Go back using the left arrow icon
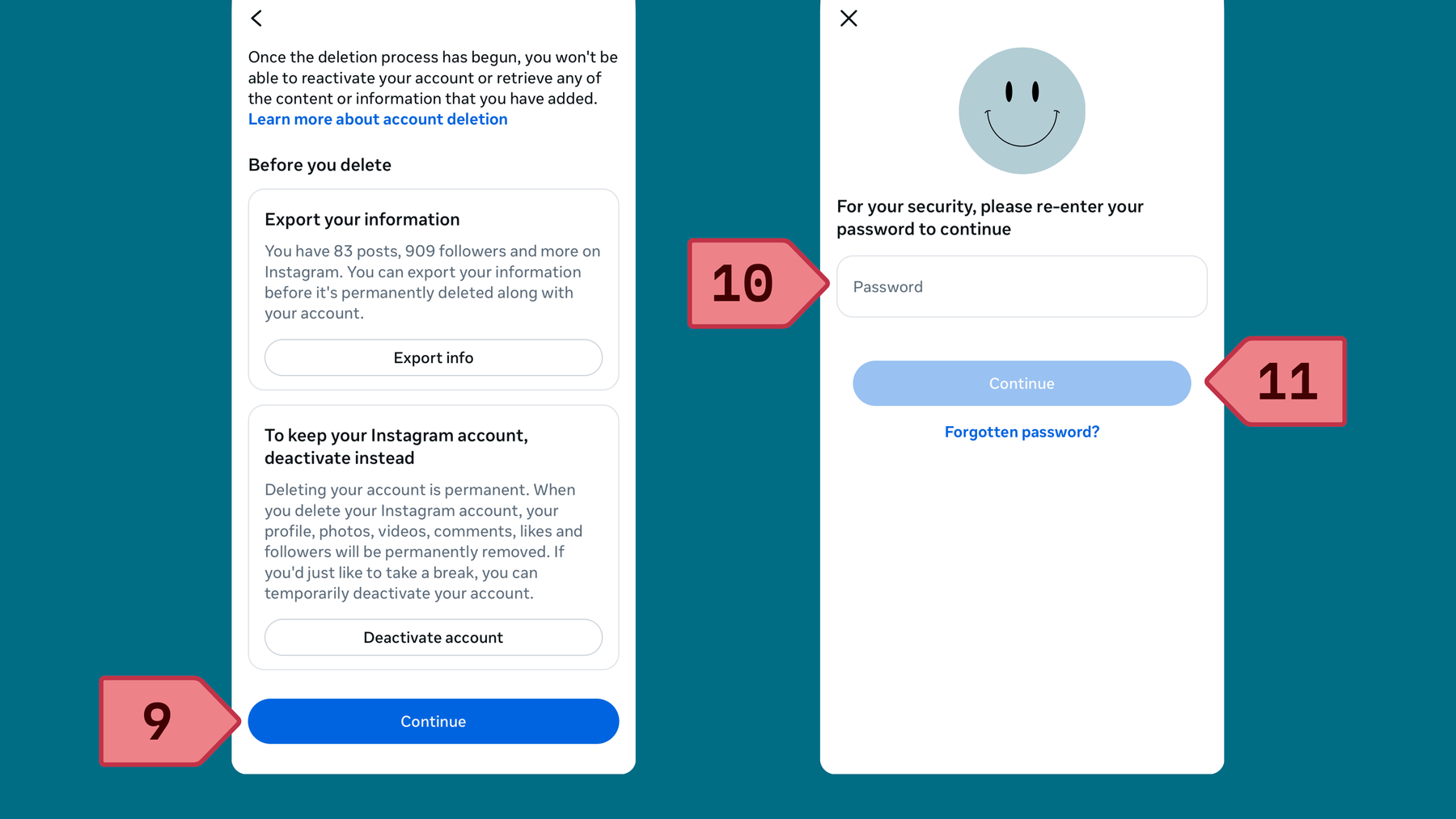Screen dimensions: 1456x819 pos(256,18)
